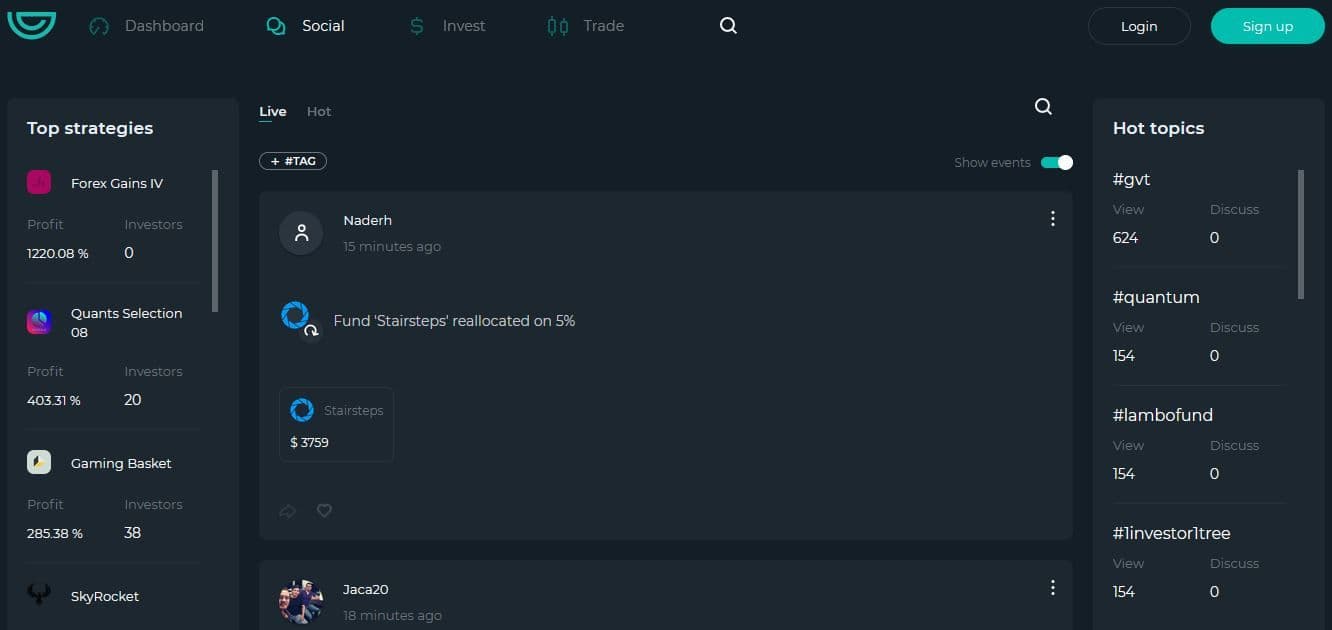Open the three-dot menu on Jaca20's post
This screenshot has width=1332, height=630.
[x=1052, y=588]
